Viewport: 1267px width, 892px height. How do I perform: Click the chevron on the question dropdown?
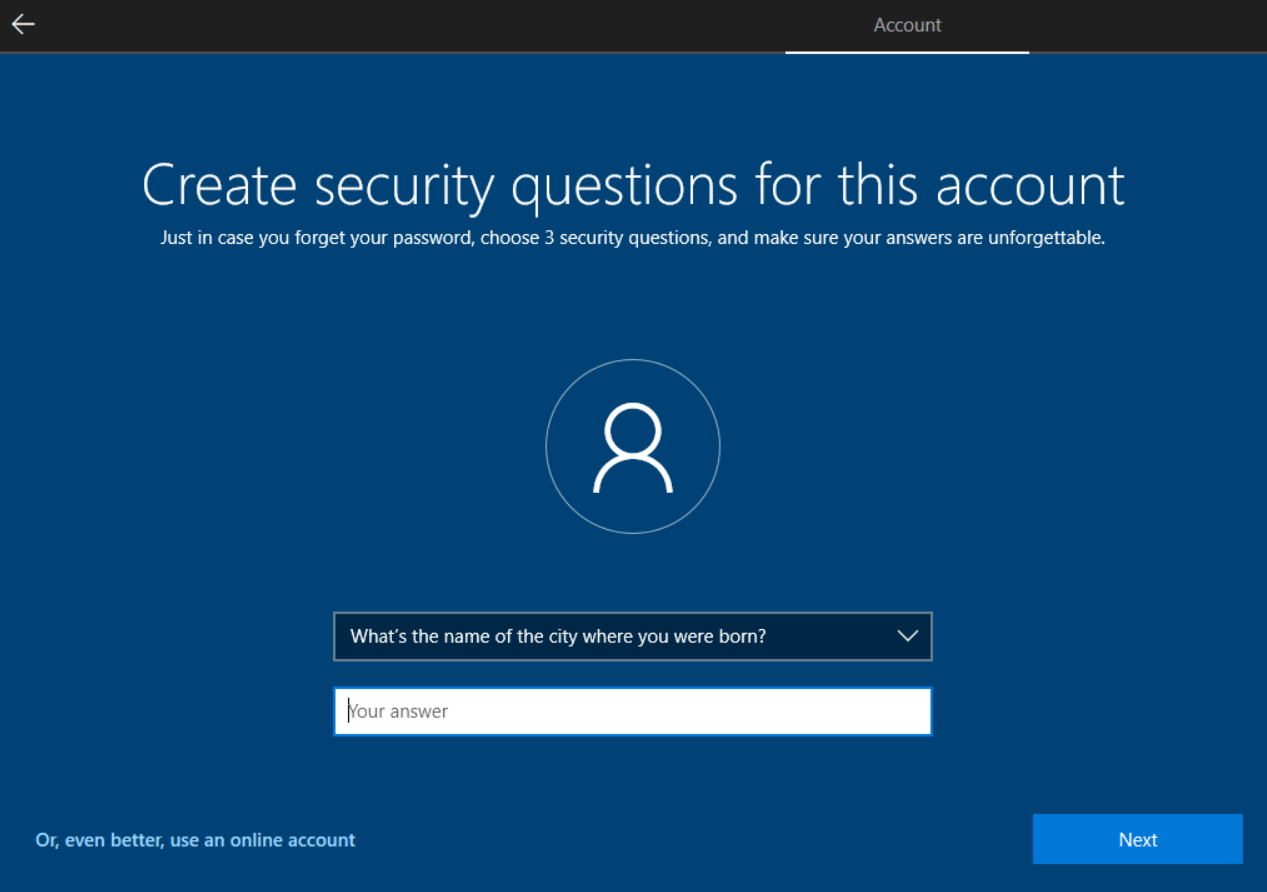[907, 636]
